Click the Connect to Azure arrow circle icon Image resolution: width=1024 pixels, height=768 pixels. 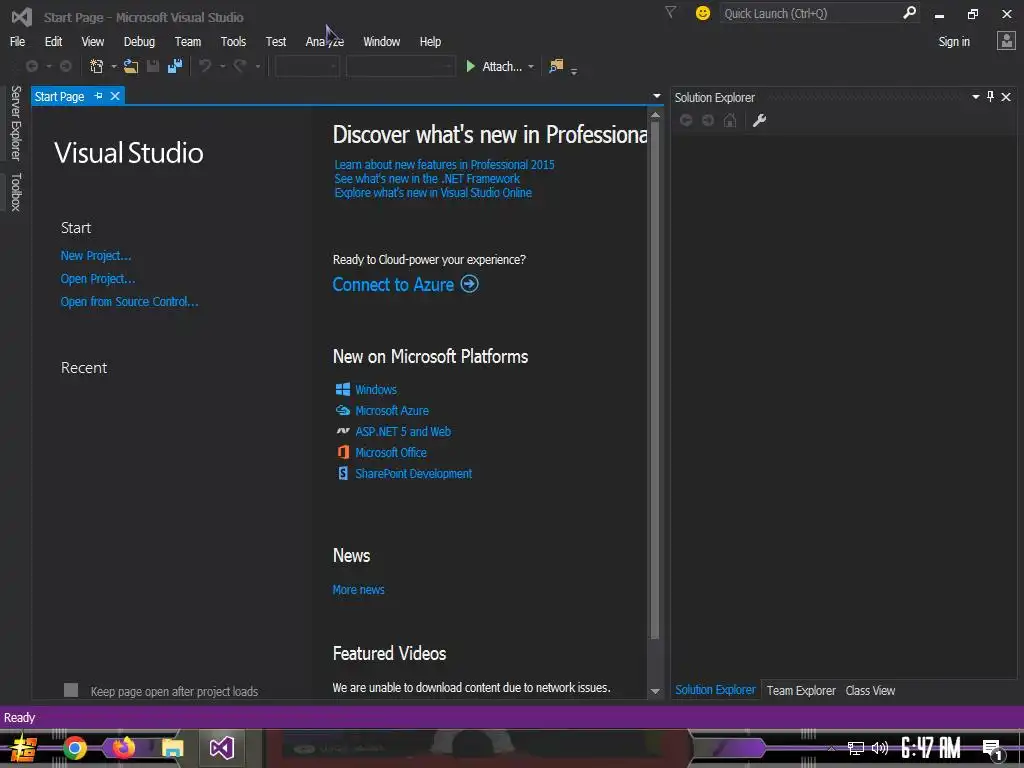pos(470,284)
